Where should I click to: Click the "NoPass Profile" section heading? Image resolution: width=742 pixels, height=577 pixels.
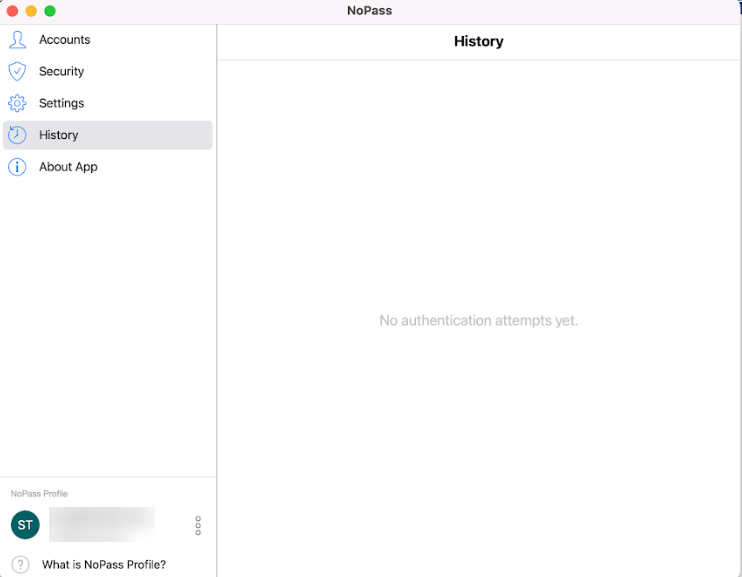tap(39, 494)
